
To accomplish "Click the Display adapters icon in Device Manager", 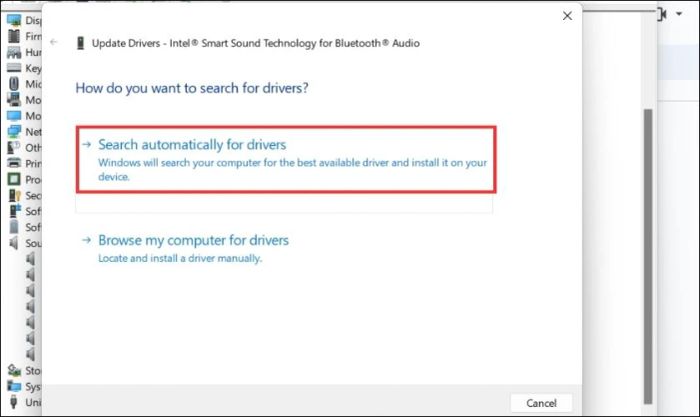I will [x=14, y=20].
